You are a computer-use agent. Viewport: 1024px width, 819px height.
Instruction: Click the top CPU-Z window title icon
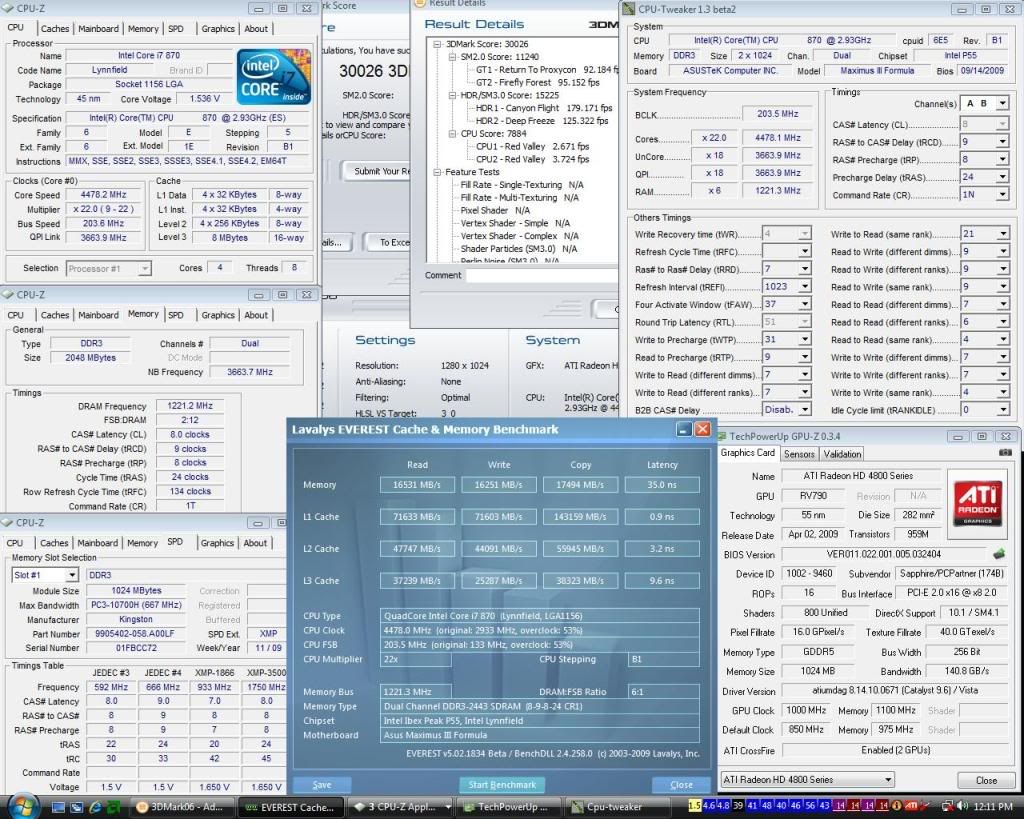tap(8, 8)
